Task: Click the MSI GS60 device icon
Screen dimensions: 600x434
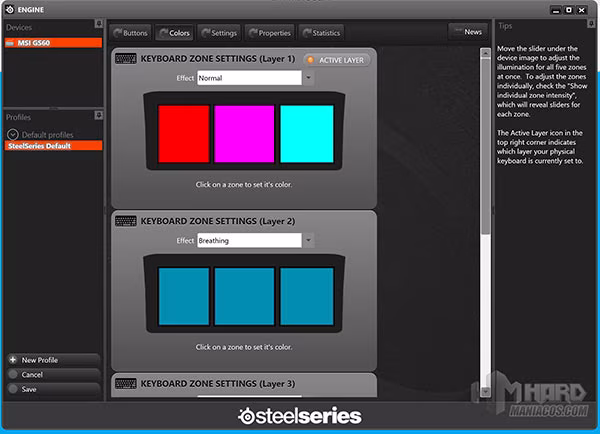Action: point(11,43)
